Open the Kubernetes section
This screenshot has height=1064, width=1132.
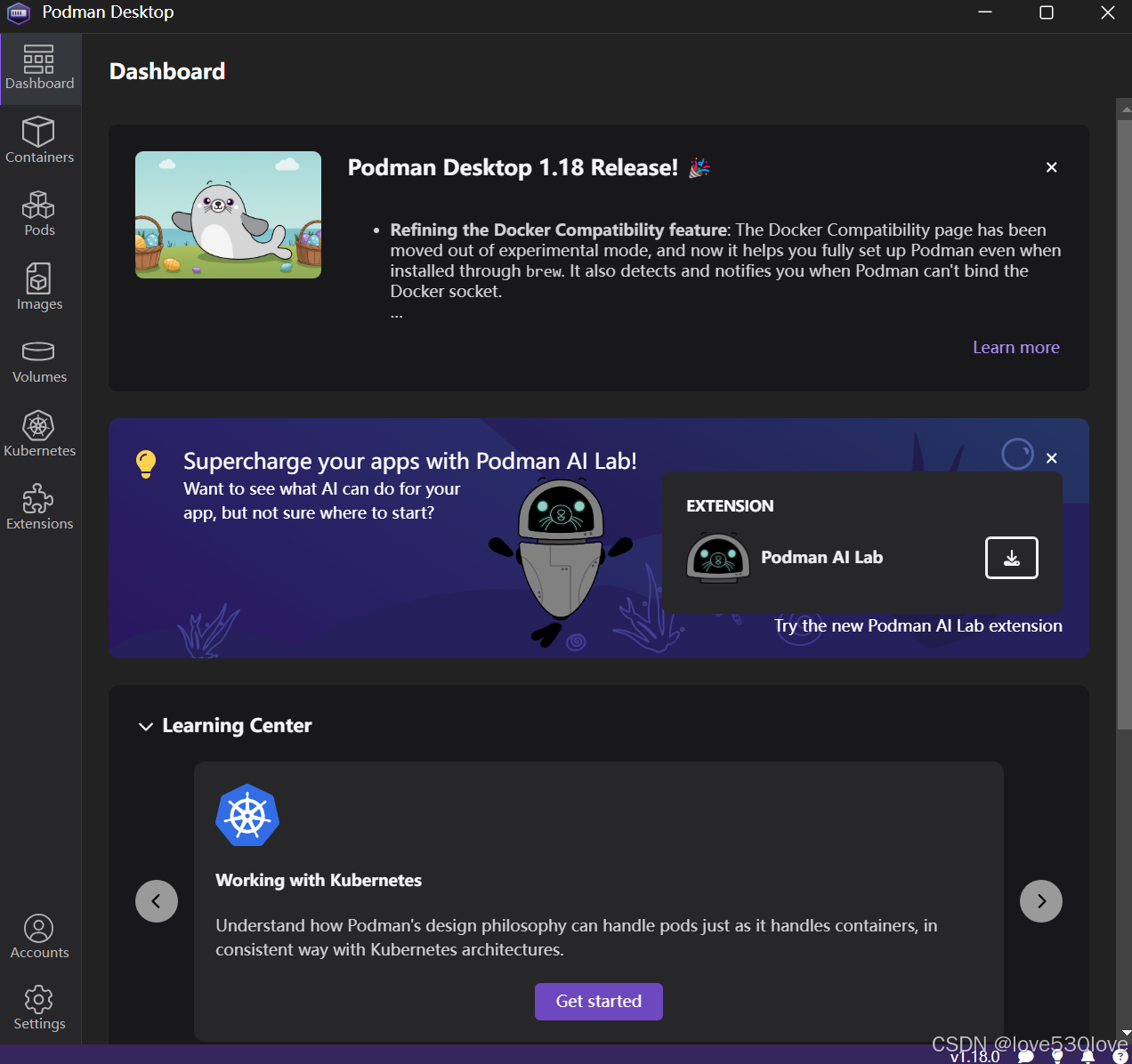pos(40,434)
